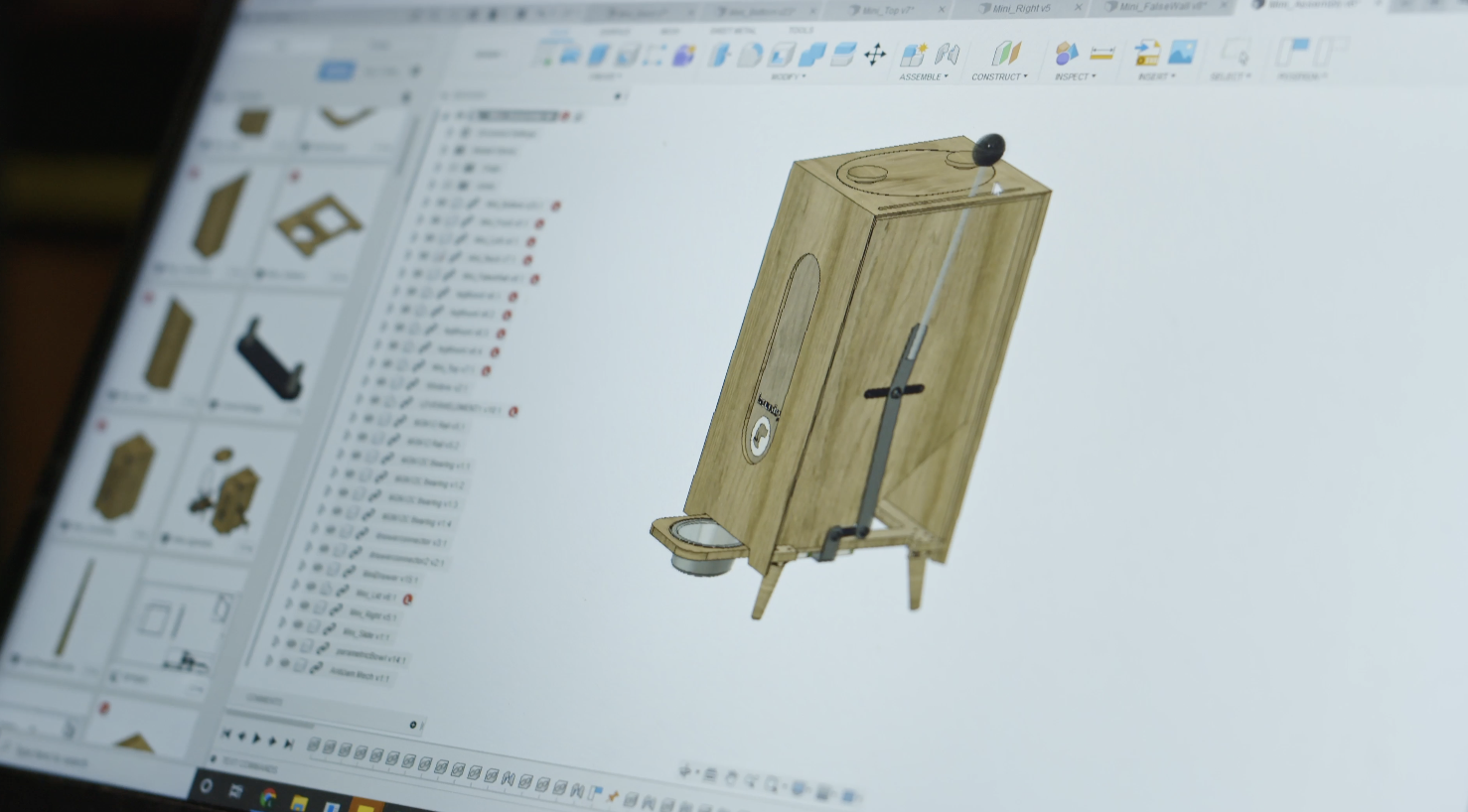This screenshot has height=812, width=1468.
Task: Click the Move/Copy tool in Modify
Action: tap(874, 55)
